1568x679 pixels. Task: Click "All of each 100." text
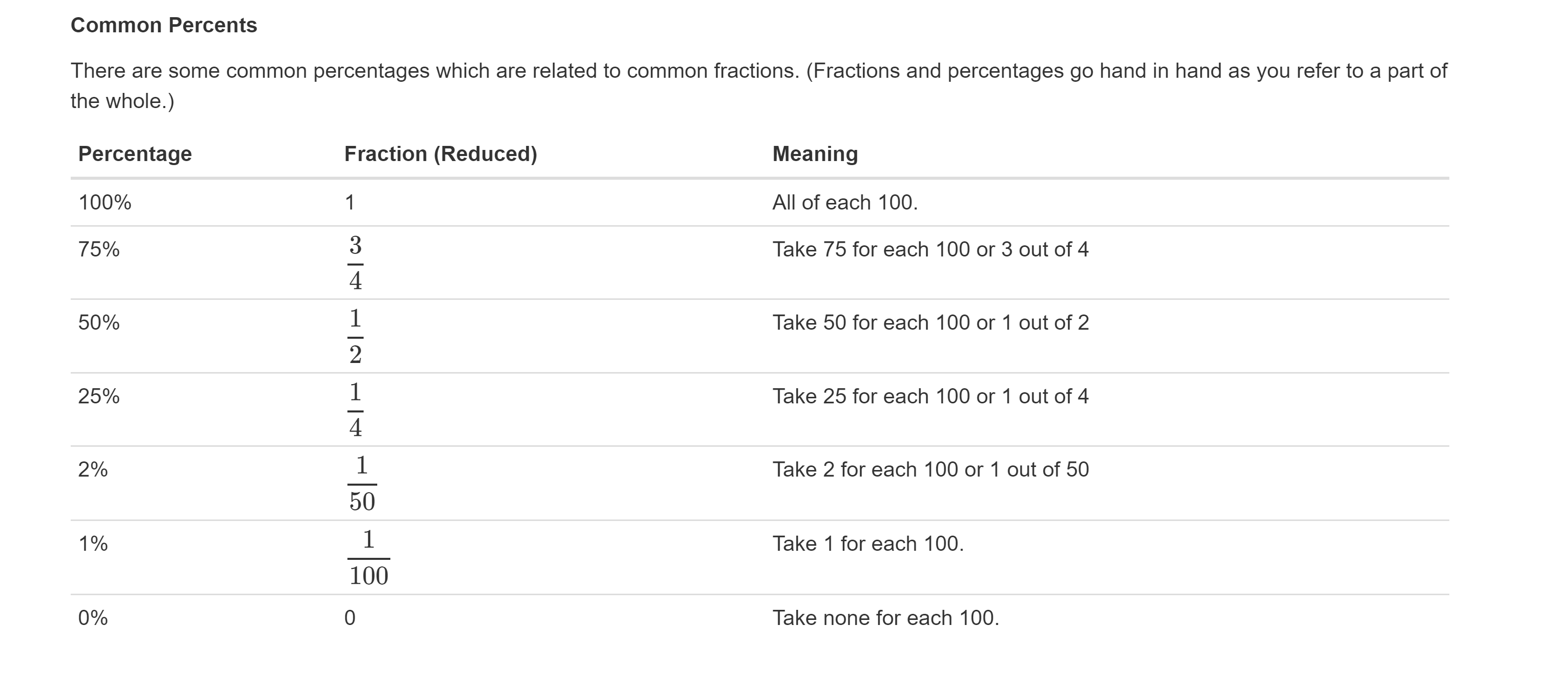click(x=844, y=202)
